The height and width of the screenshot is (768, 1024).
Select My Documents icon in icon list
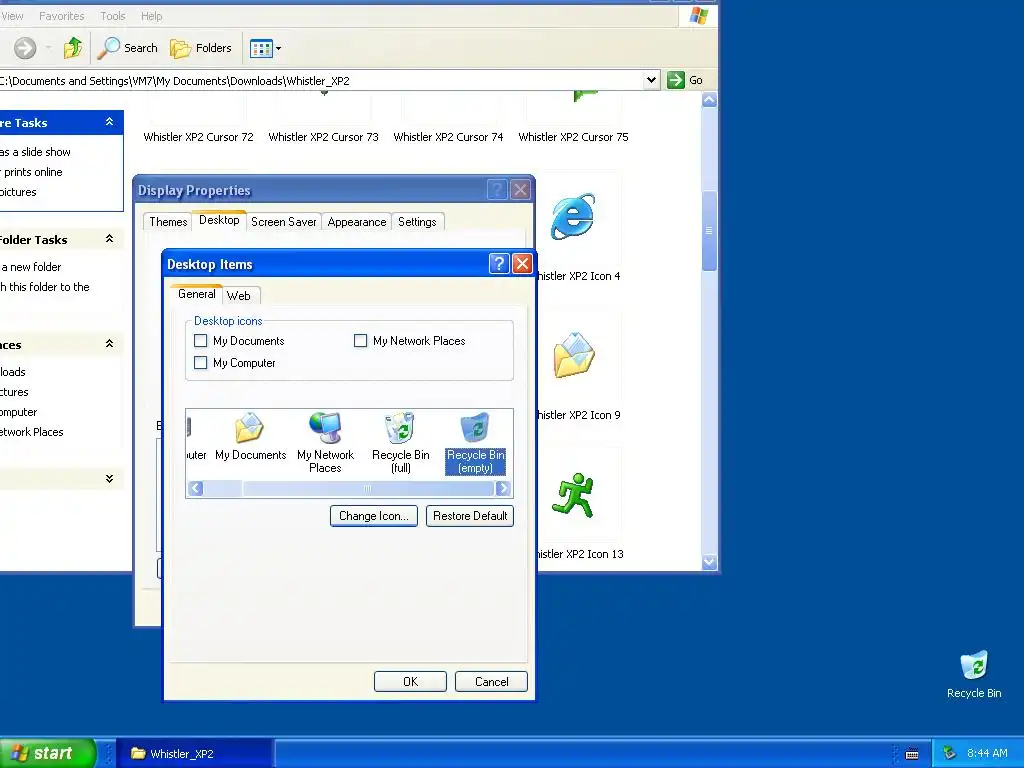[x=250, y=437]
